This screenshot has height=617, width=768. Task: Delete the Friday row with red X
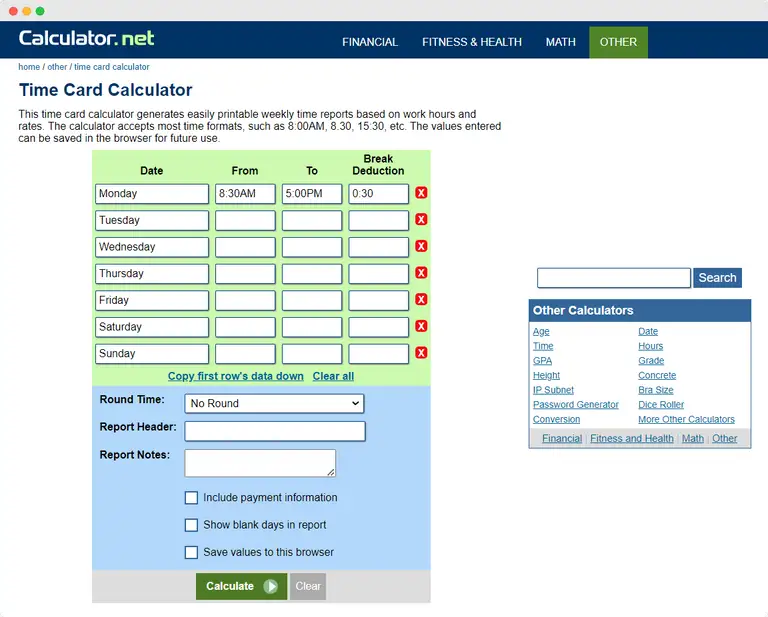pyautogui.click(x=421, y=300)
